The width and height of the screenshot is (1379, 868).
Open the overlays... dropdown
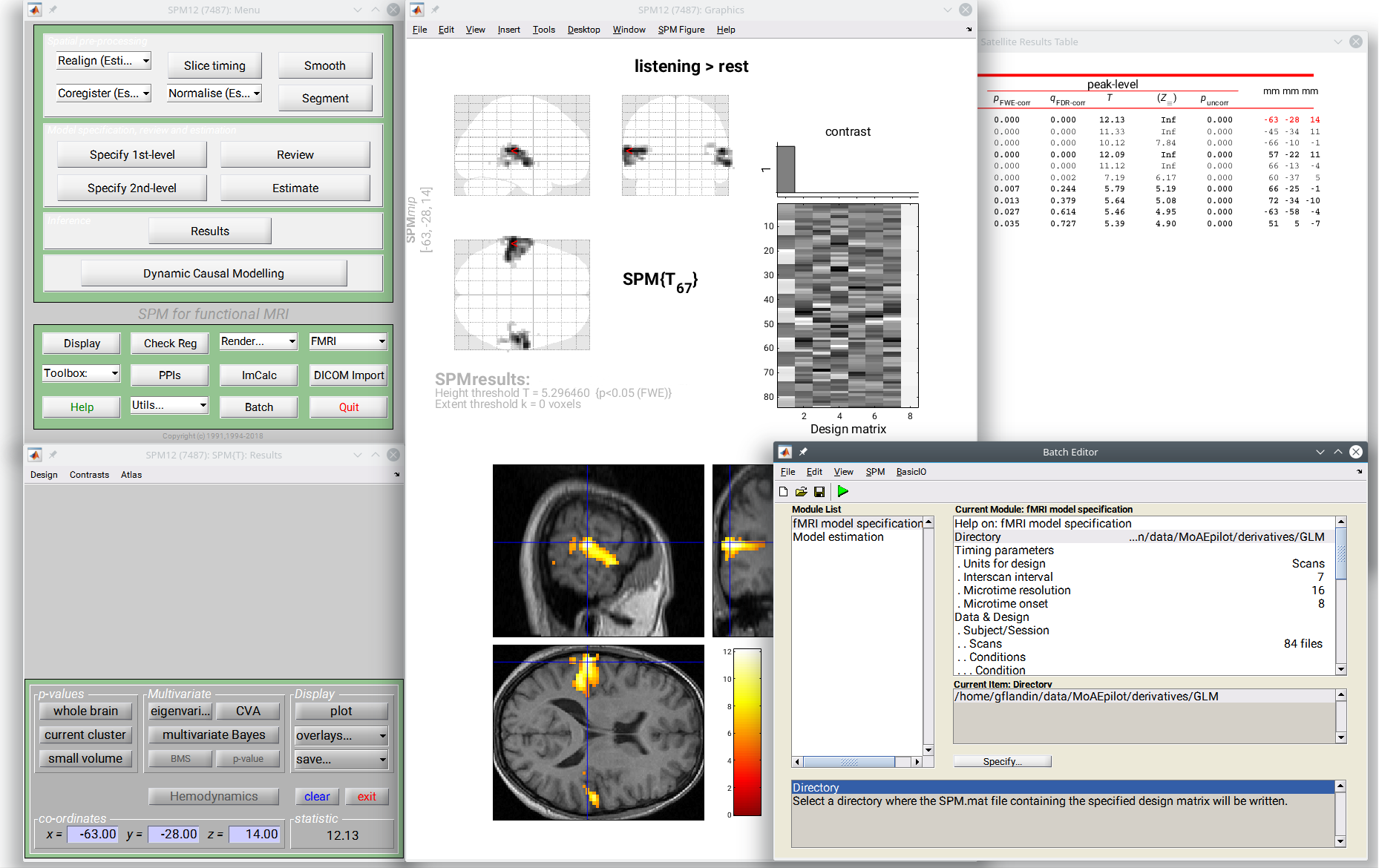(x=341, y=735)
